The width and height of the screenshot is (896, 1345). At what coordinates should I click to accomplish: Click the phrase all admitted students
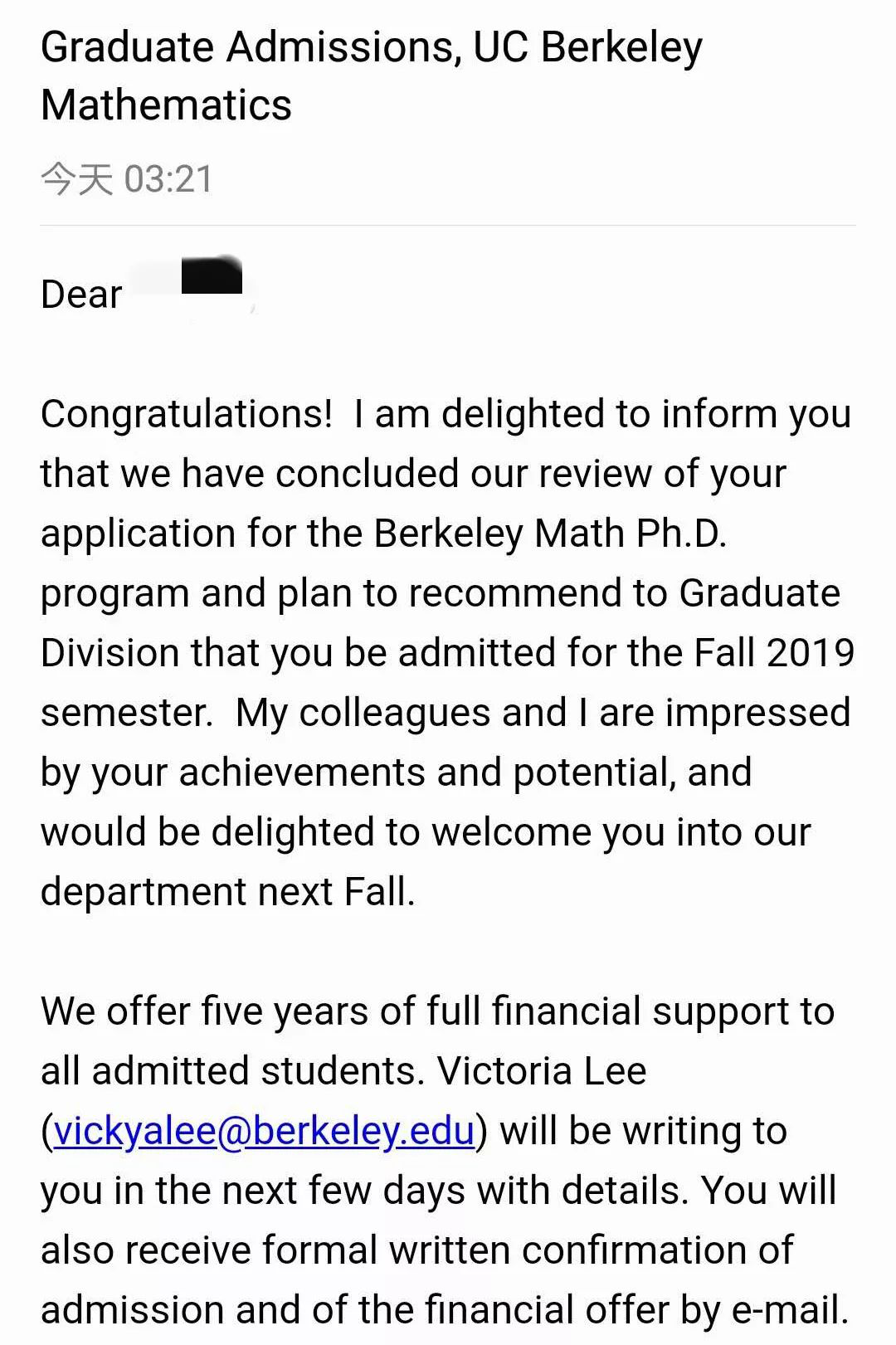click(232, 1071)
